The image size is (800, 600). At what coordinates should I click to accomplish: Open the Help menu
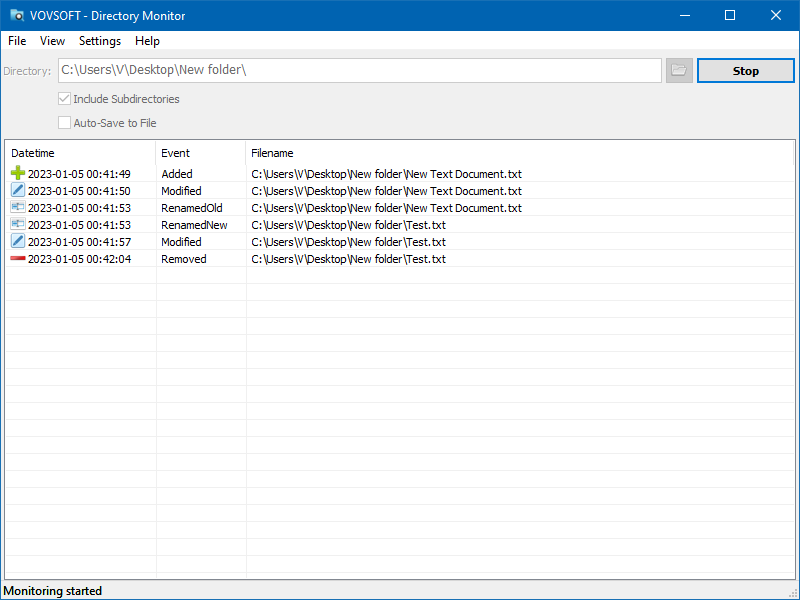147,41
